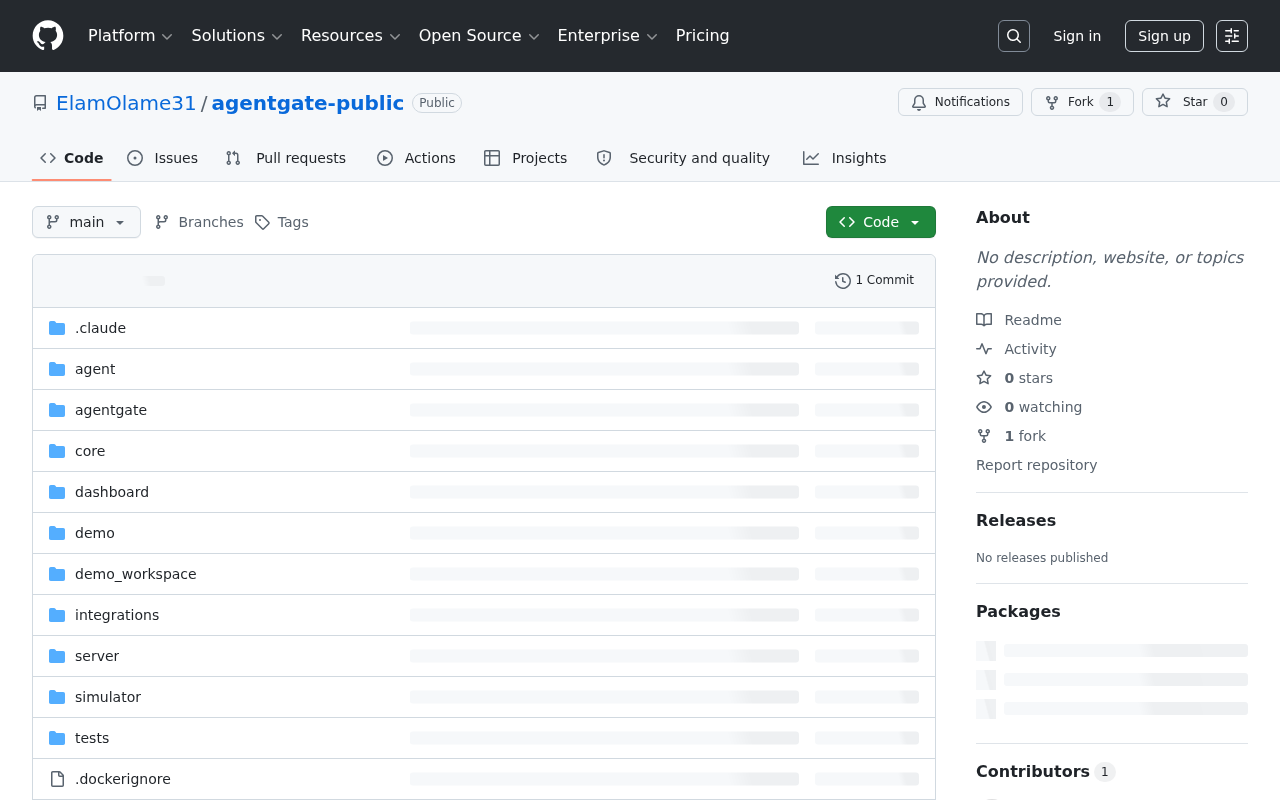Click the eye icon beside 0 watching
The image size is (1280, 800).
tap(984, 407)
